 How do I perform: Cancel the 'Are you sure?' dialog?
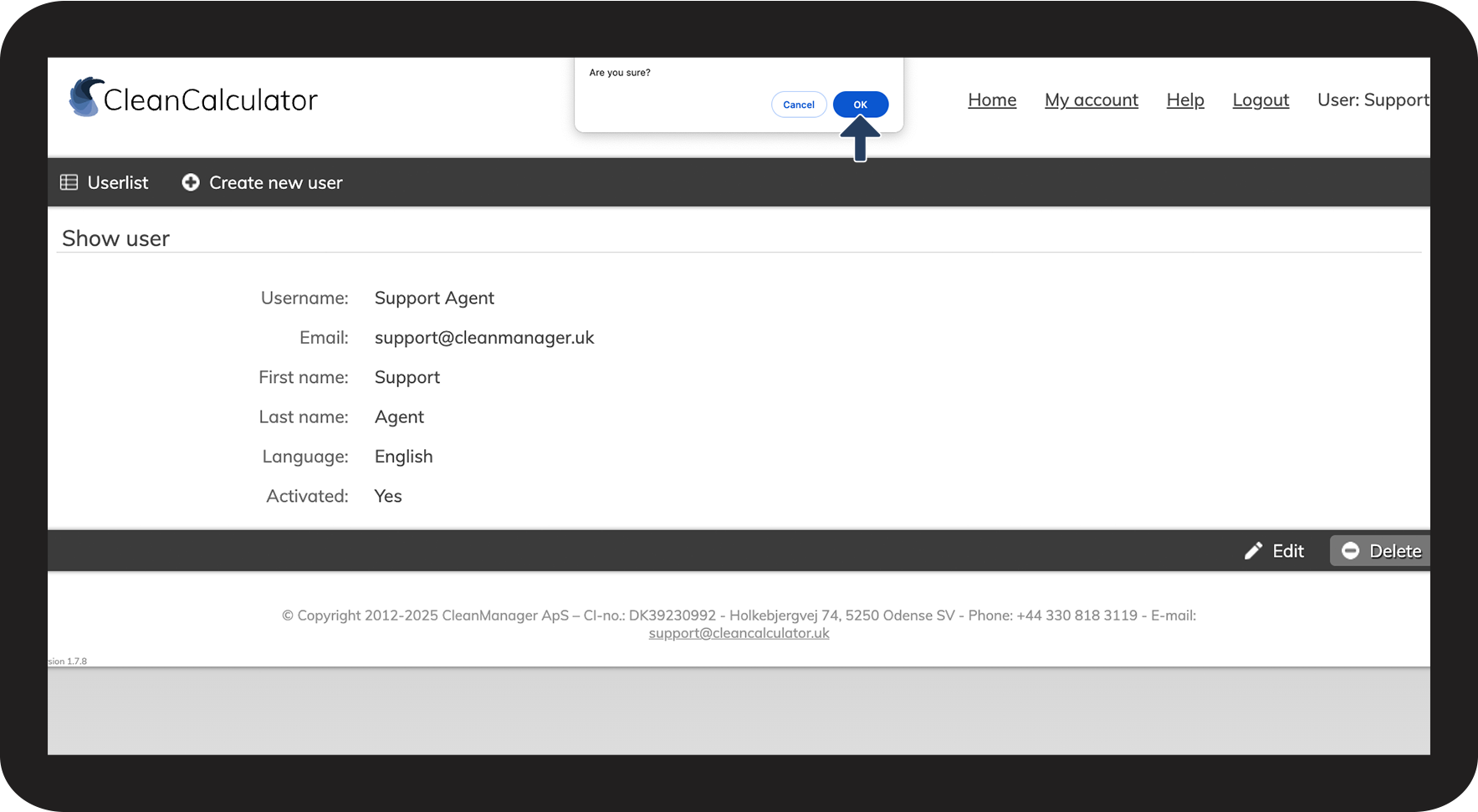click(x=799, y=105)
